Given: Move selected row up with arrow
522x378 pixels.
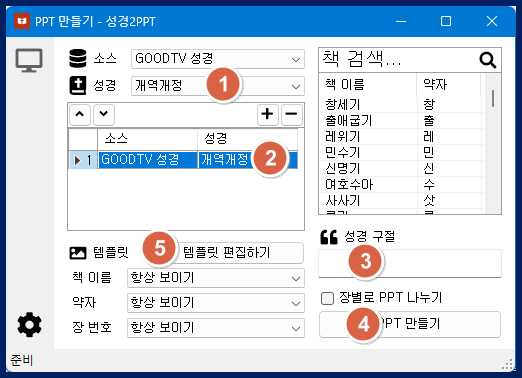Looking at the screenshot, I should tap(80, 114).
